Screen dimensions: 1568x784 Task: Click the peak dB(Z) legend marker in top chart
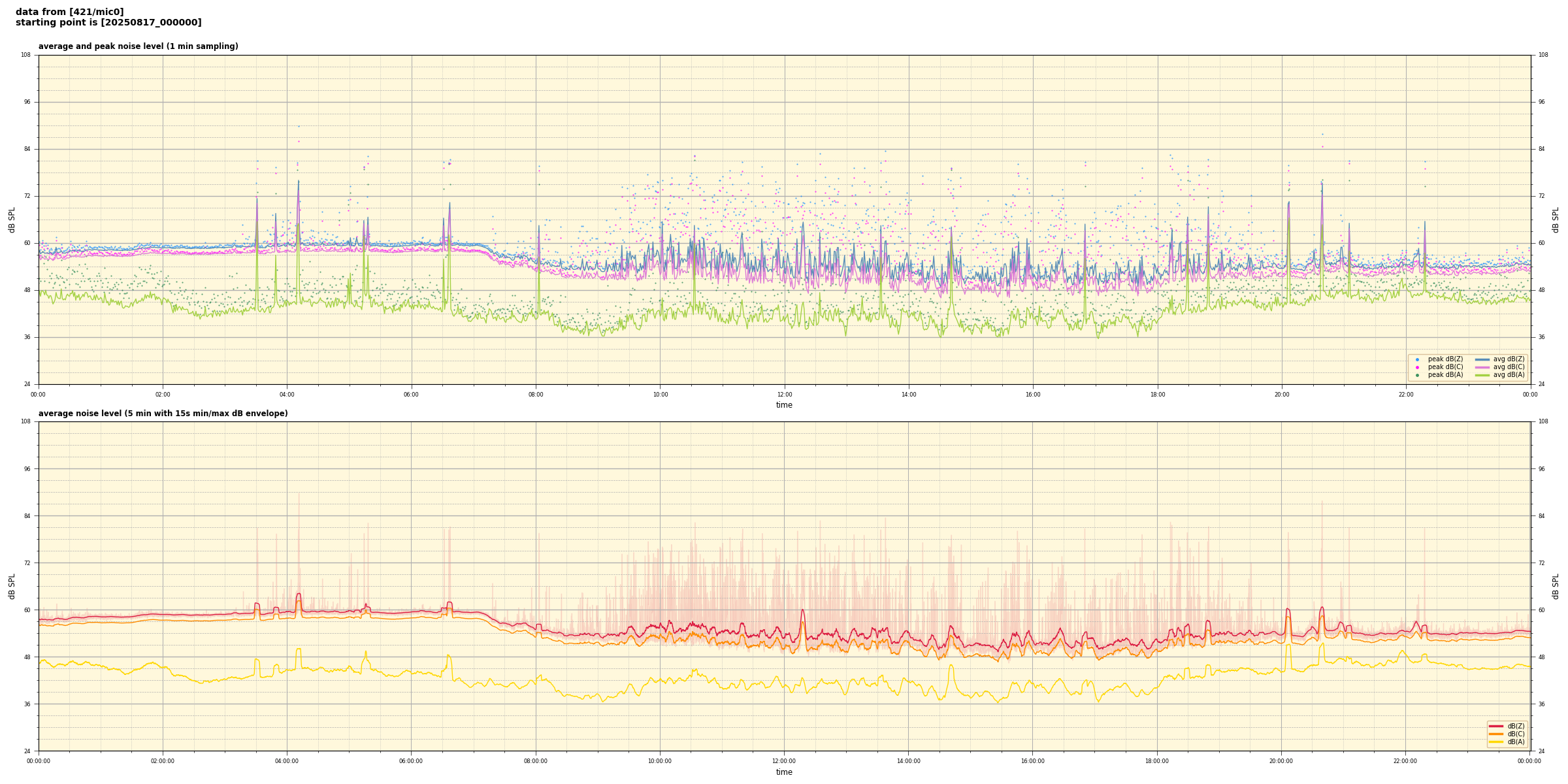(1417, 359)
